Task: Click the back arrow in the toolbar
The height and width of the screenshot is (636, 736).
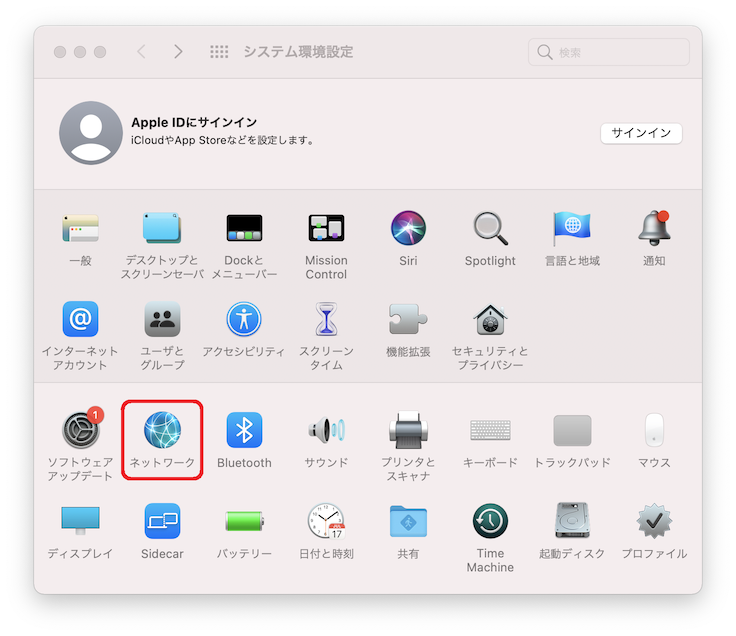Action: [141, 52]
